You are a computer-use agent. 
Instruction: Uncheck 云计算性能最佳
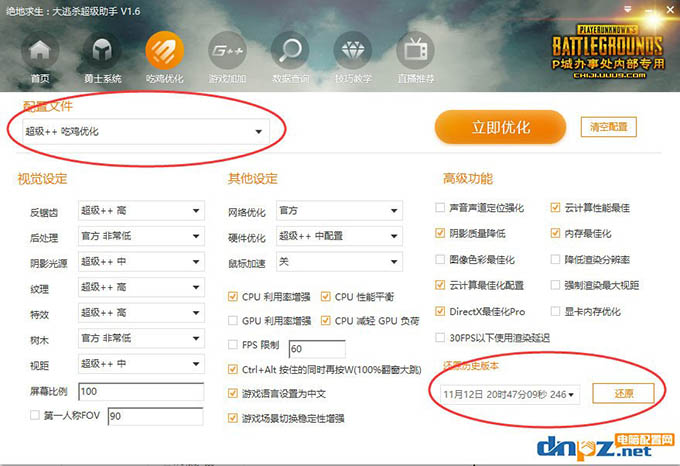555,208
